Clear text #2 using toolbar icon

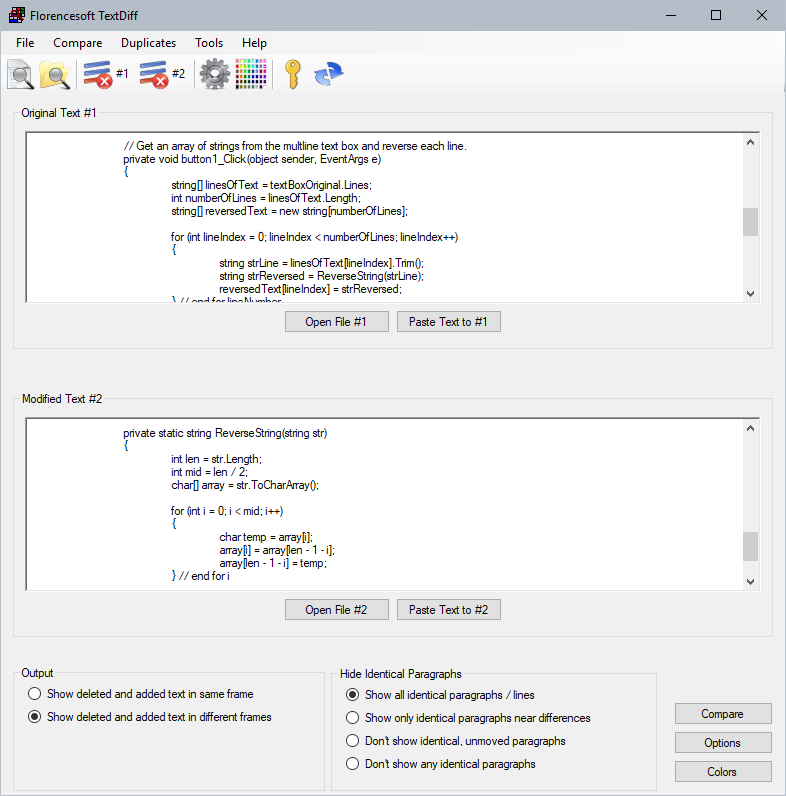(x=162, y=74)
